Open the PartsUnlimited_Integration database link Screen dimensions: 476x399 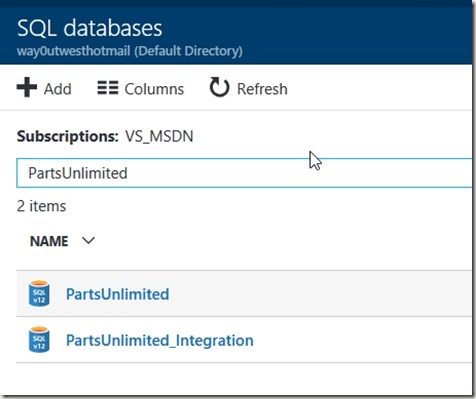tap(160, 340)
